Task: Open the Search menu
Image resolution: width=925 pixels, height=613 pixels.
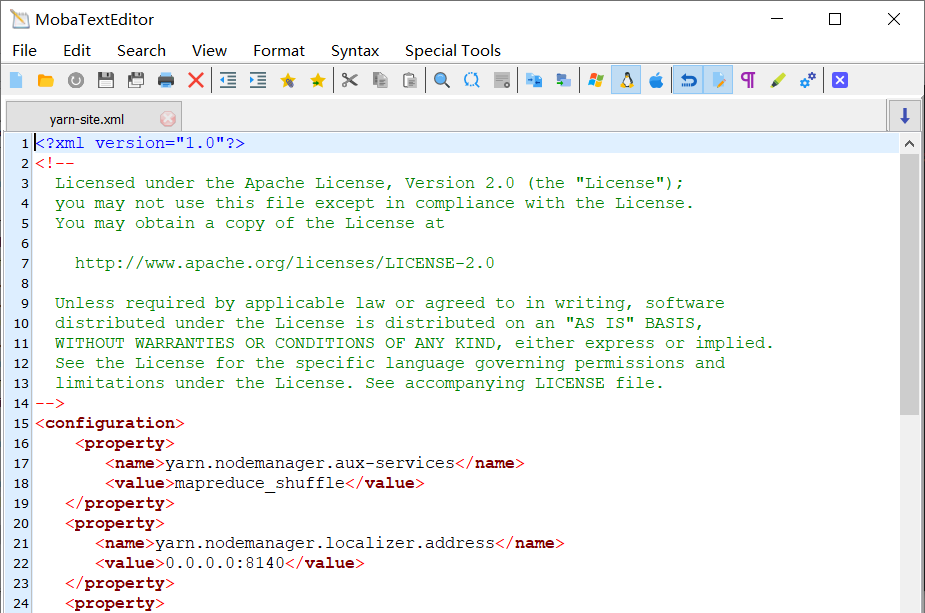Action: click(141, 51)
